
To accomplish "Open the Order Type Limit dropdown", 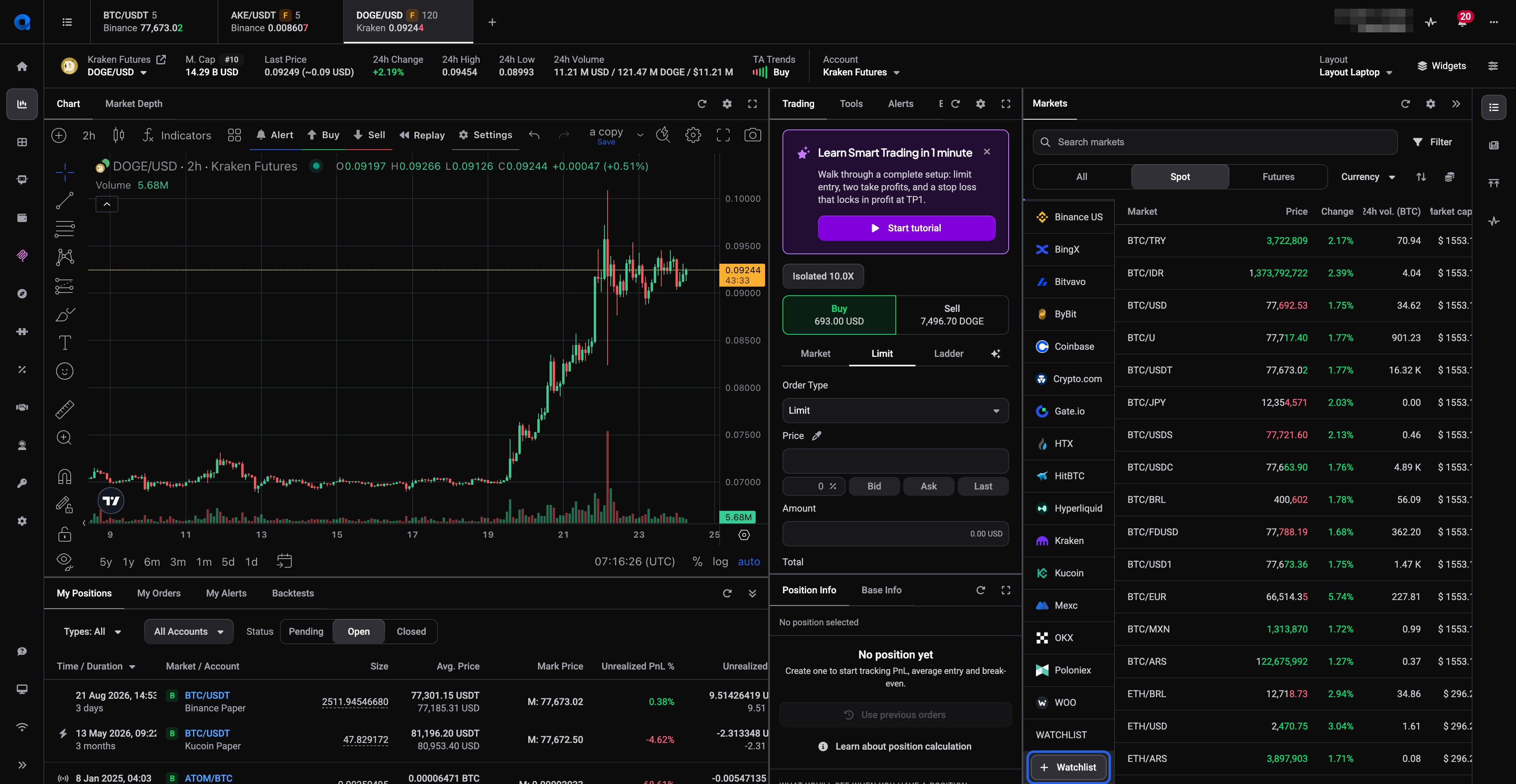I will click(x=895, y=410).
